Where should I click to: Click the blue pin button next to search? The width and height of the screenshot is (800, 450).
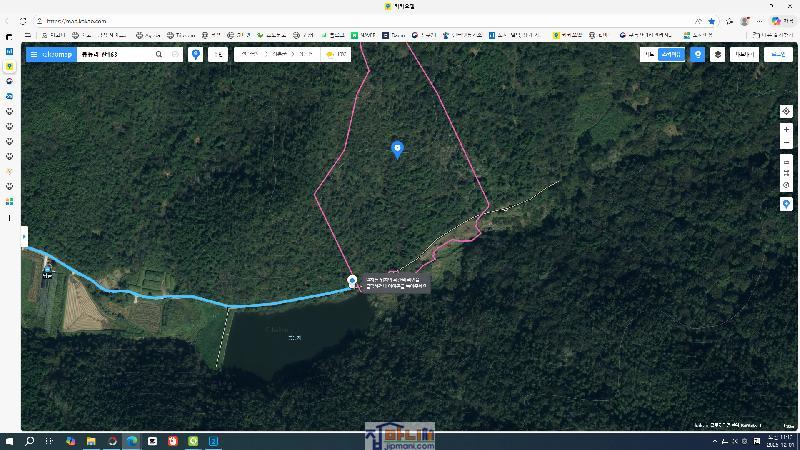click(x=196, y=55)
